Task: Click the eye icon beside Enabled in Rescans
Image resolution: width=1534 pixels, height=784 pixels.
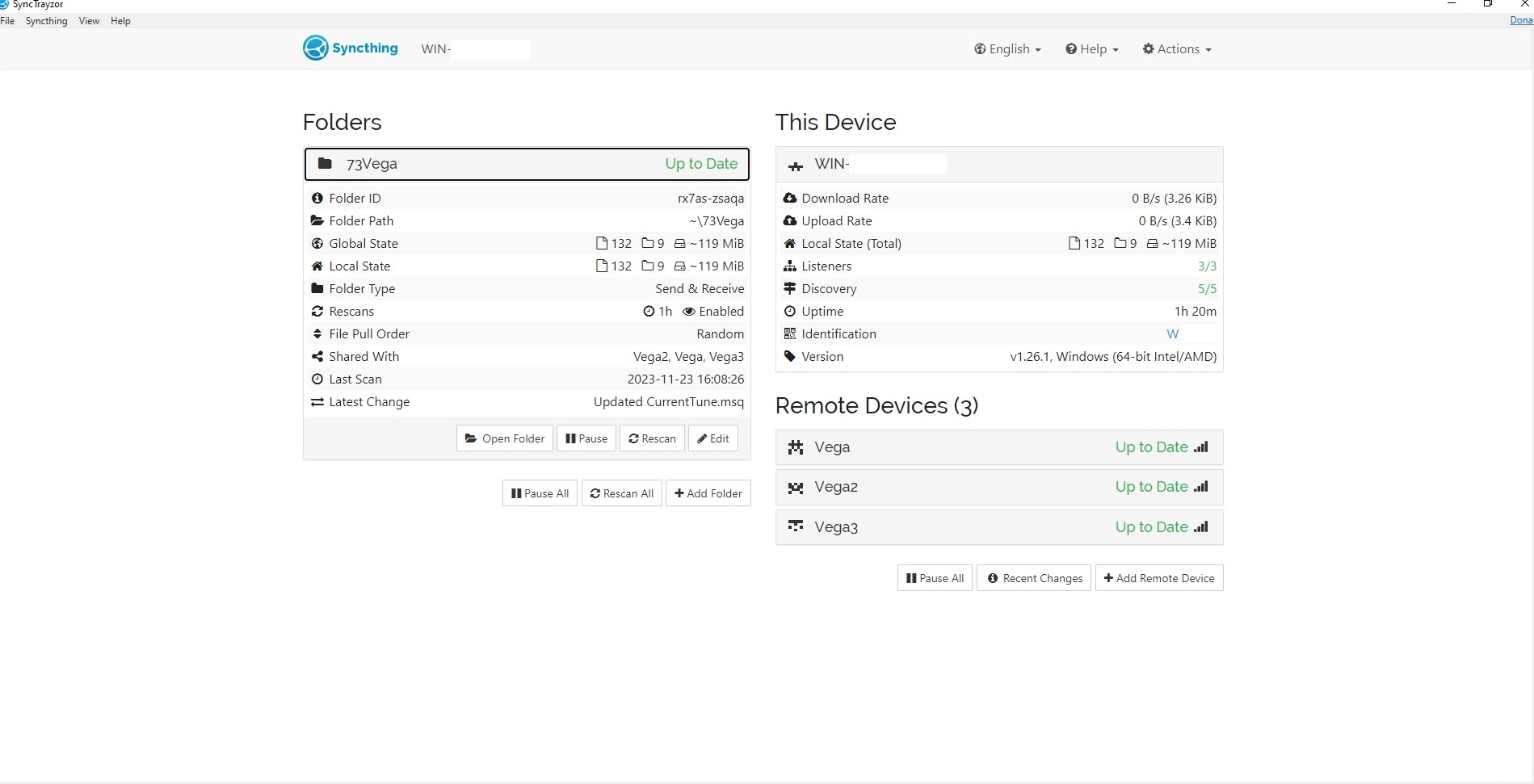Action: pyautogui.click(x=689, y=311)
